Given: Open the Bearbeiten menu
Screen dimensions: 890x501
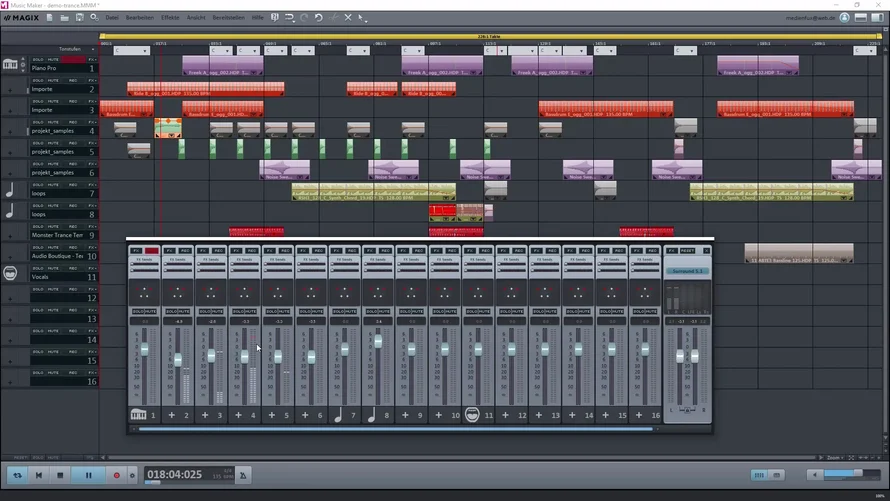Looking at the screenshot, I should (x=141, y=17).
